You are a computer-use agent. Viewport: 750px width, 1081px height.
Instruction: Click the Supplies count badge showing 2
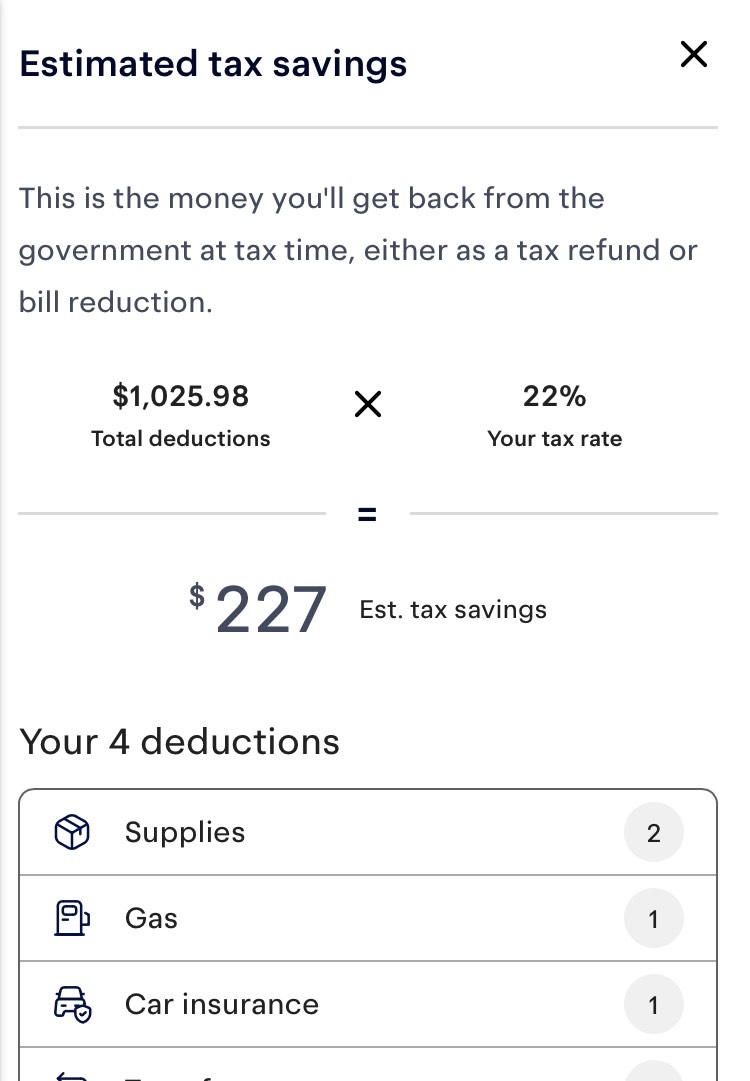coord(653,833)
